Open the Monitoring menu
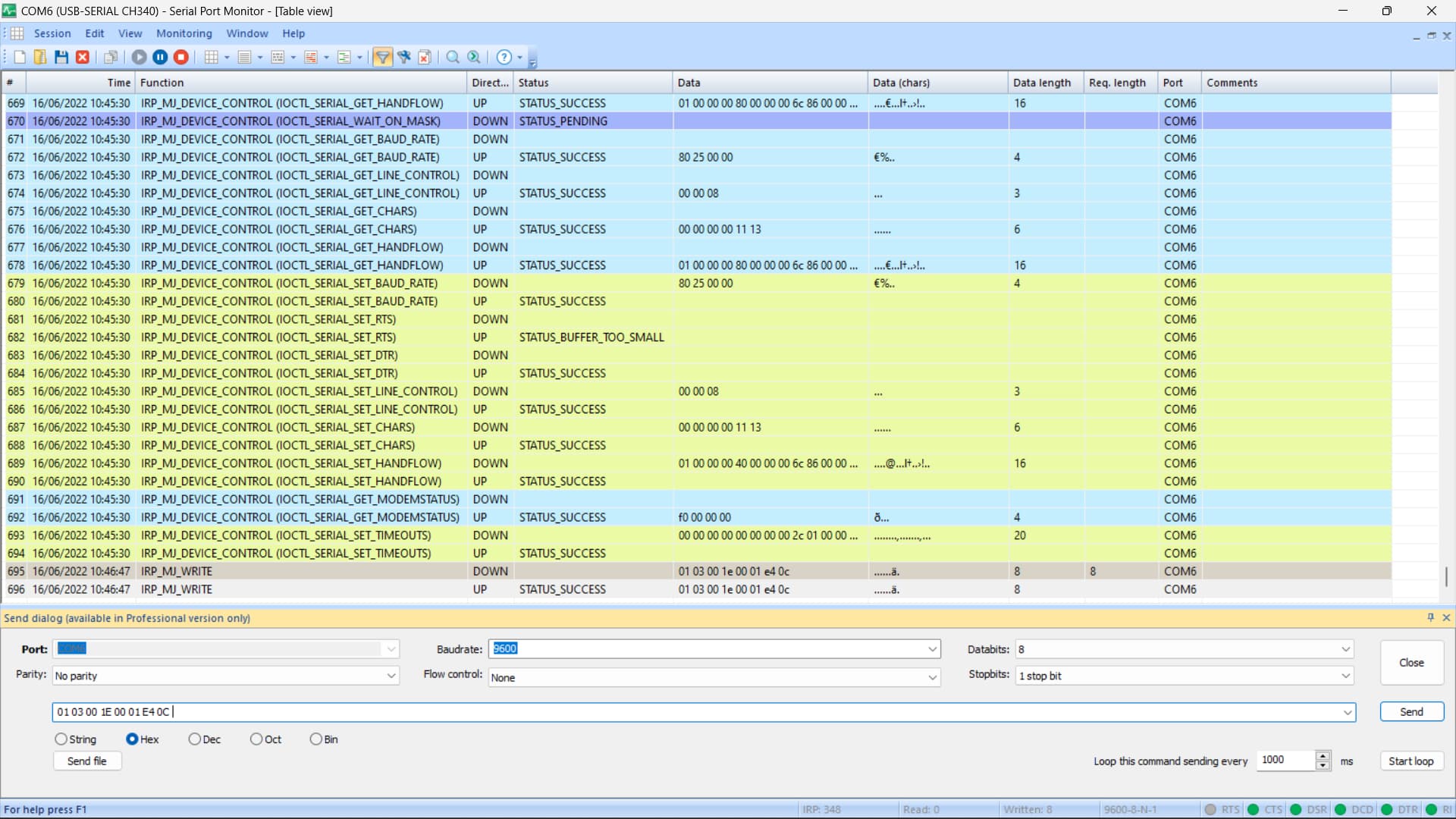The width and height of the screenshot is (1456, 819). (x=184, y=33)
